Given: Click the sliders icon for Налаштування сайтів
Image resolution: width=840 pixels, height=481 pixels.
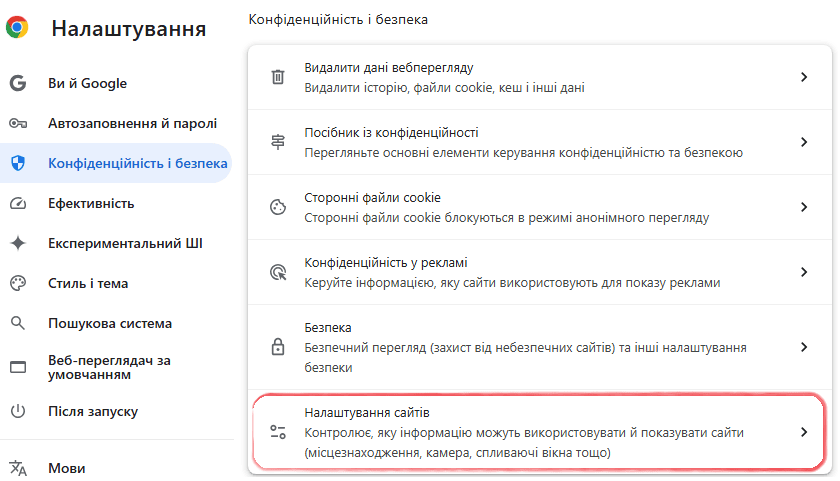Looking at the screenshot, I should pos(278,432).
